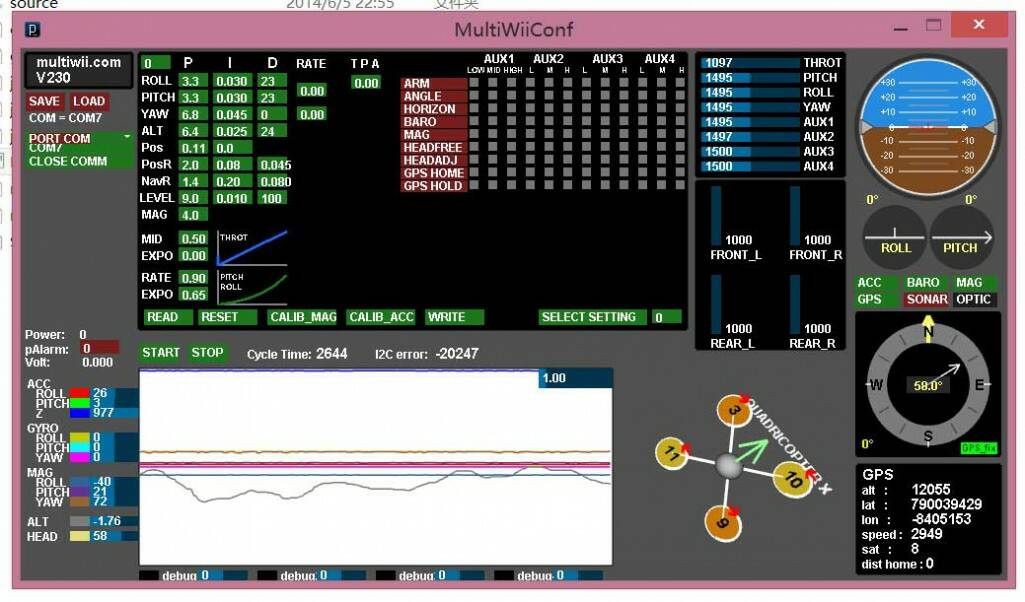The image size is (1025, 602).
Task: Toggle the MAG sensor indicator above OPTIC
Action: click(973, 283)
